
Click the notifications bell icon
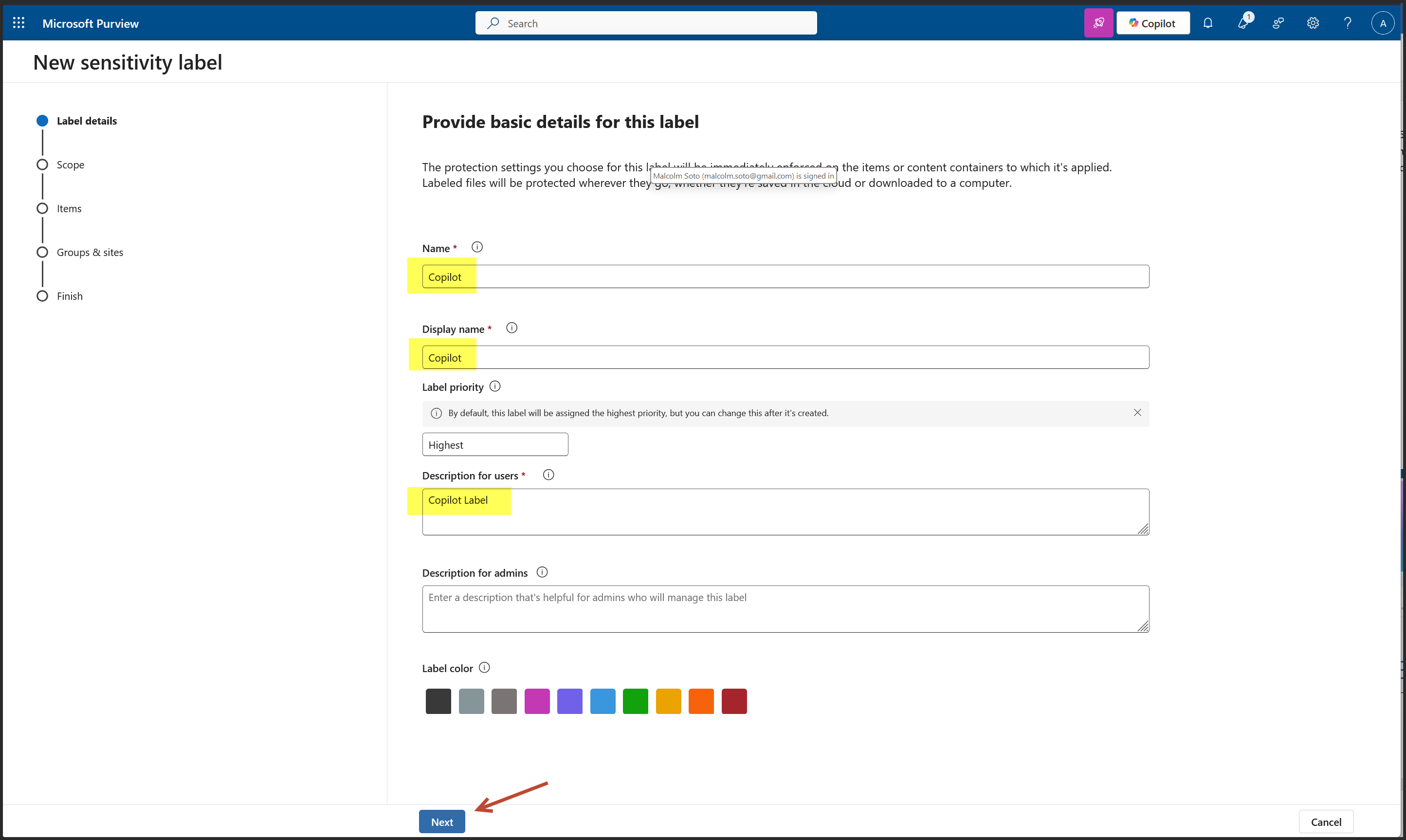[1207, 23]
